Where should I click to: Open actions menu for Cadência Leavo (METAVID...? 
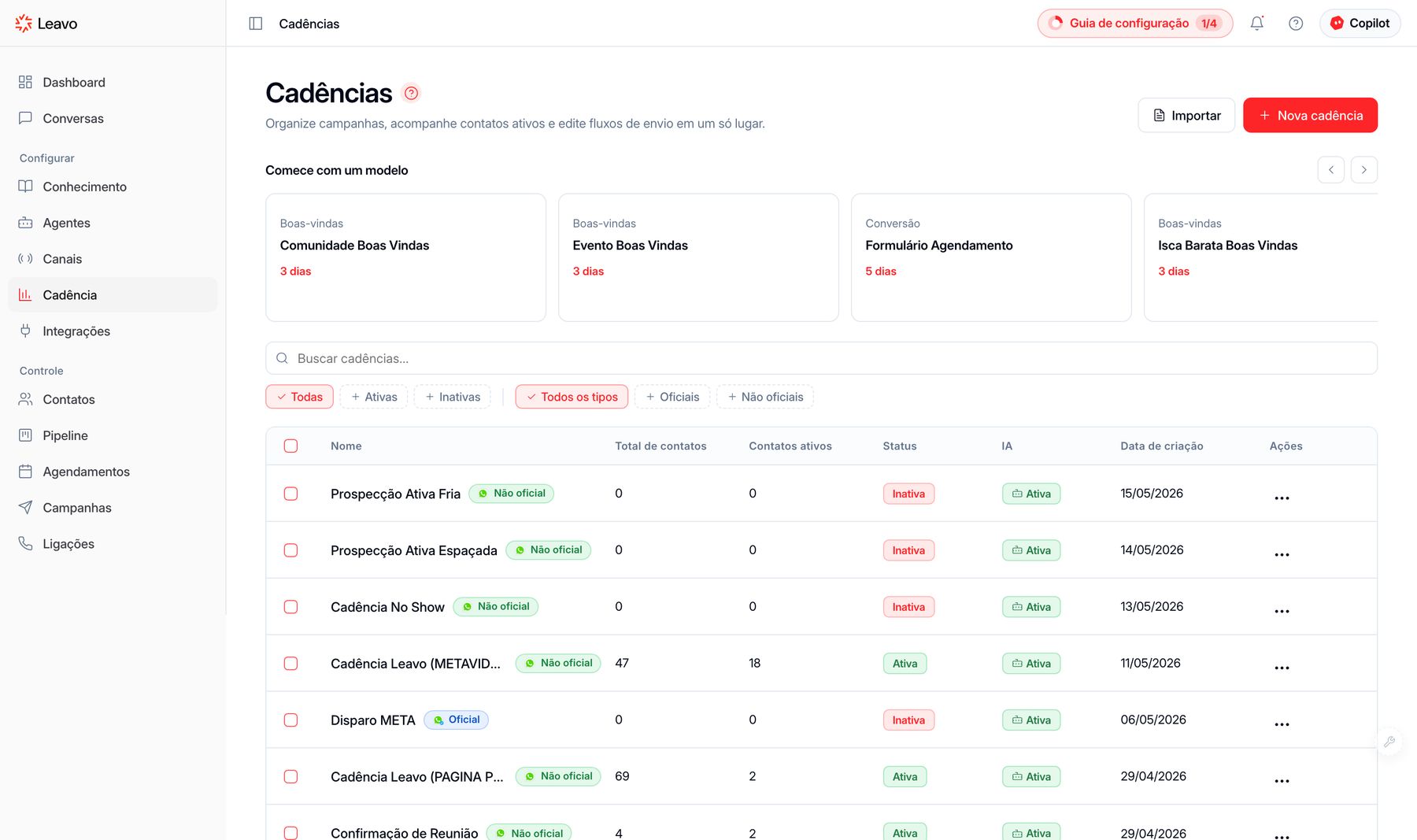(1282, 668)
